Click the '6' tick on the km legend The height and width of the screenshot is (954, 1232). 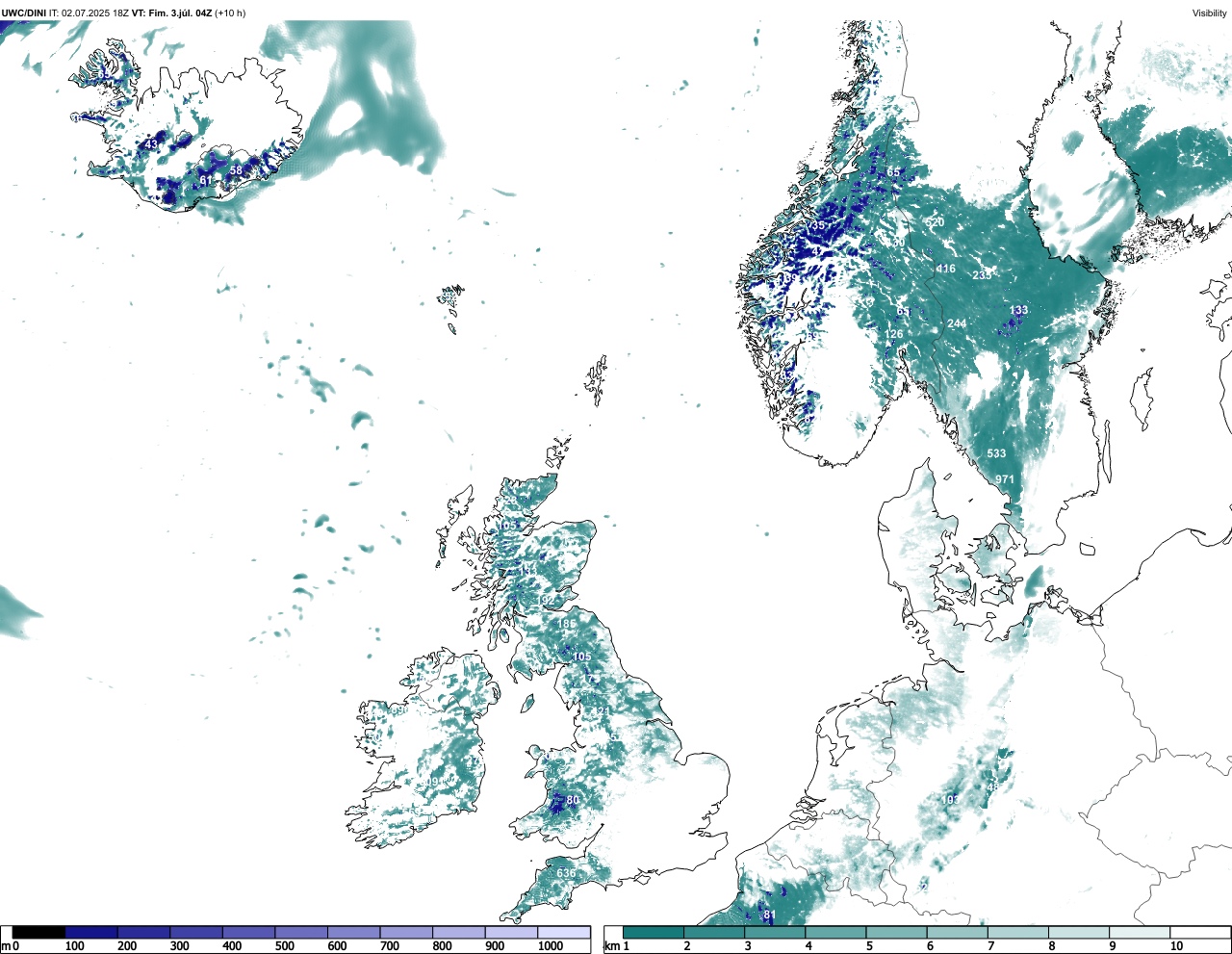point(930,946)
